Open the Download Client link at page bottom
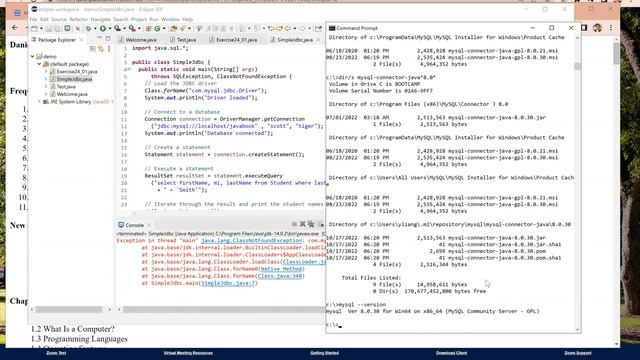Viewport: 640px width, 360px height. (x=451, y=353)
